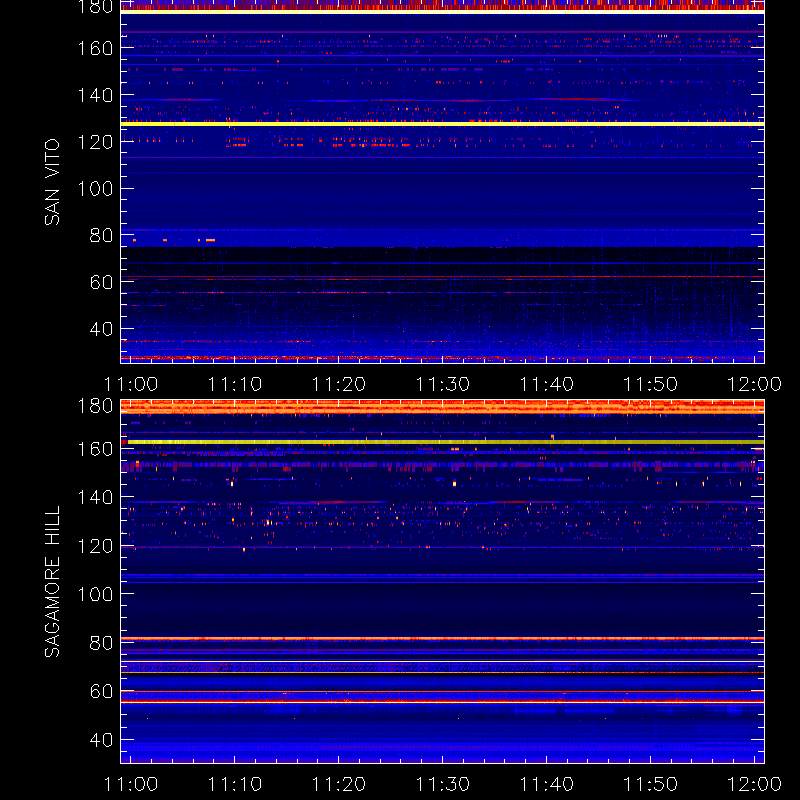Pick the 11:10 label under Sagamore Hill plot
The height and width of the screenshot is (800, 800).
pyautogui.click(x=235, y=784)
